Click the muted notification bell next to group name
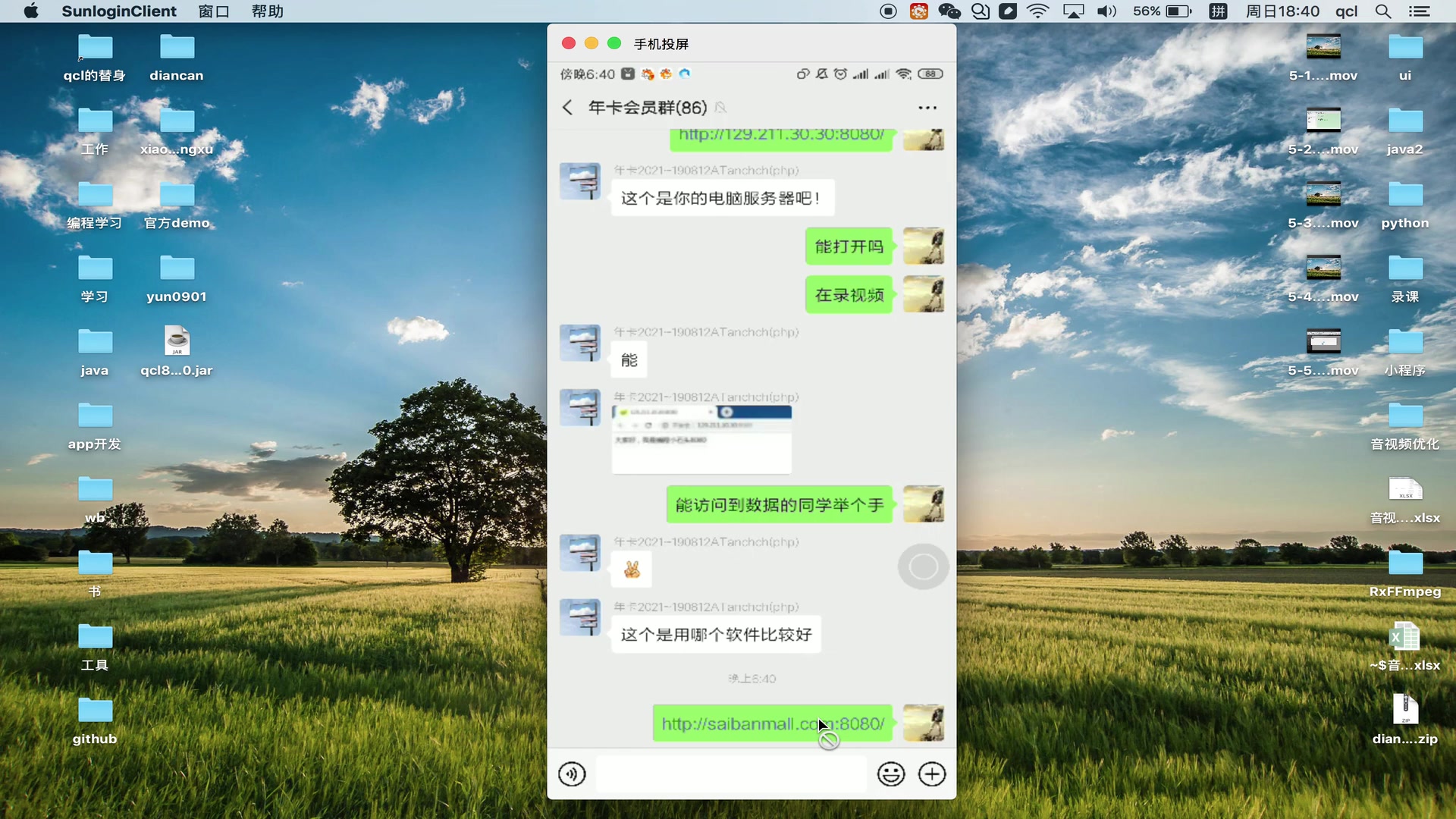The height and width of the screenshot is (819, 1456). coord(721,108)
